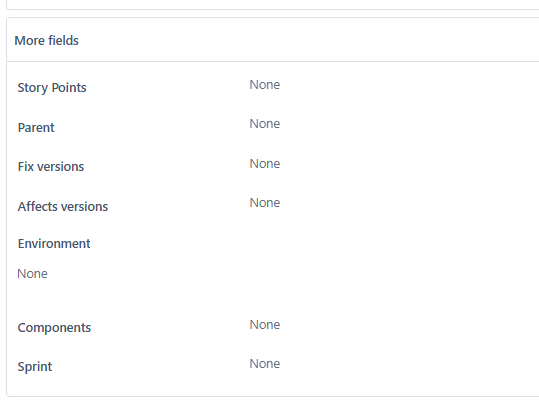Click empty header bar beside More fields title
This screenshot has width=539, height=402.
[x=309, y=40]
